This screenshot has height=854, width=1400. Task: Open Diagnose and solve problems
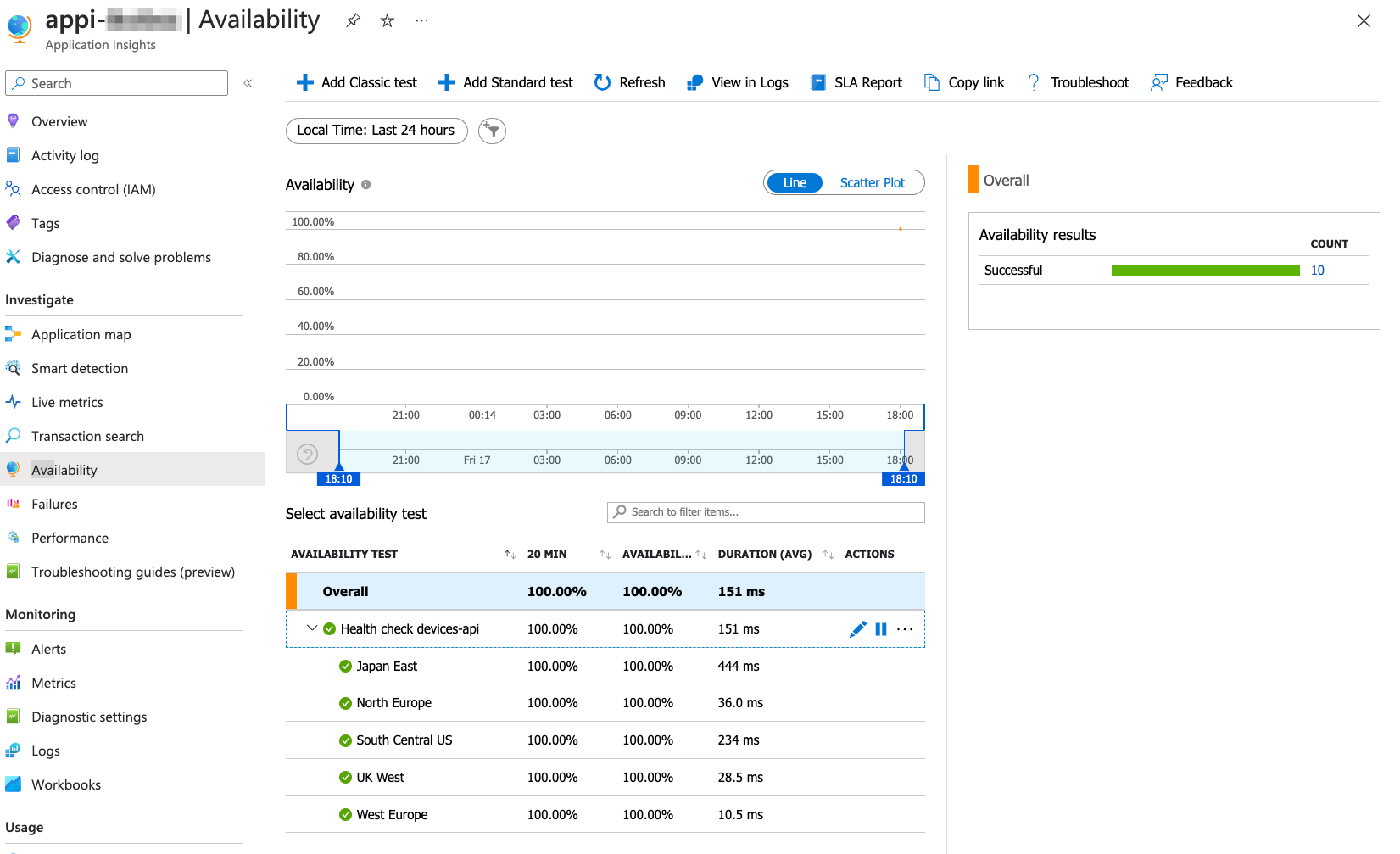coord(121,257)
